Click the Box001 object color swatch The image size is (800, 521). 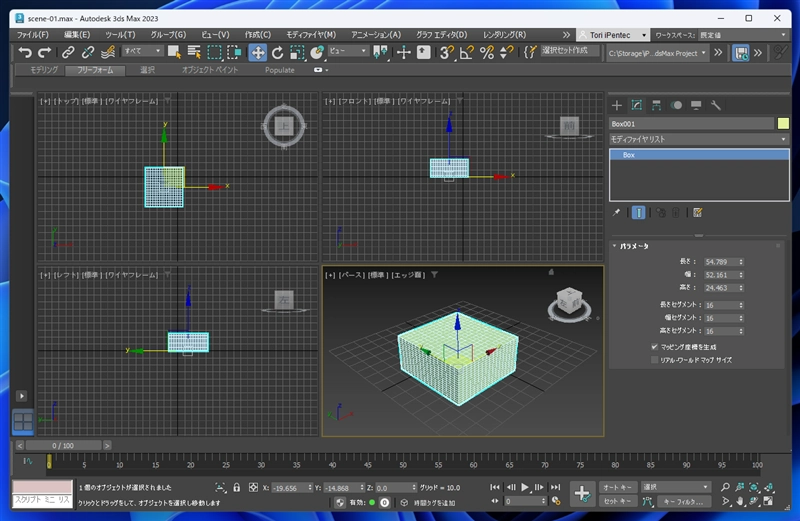coord(783,123)
